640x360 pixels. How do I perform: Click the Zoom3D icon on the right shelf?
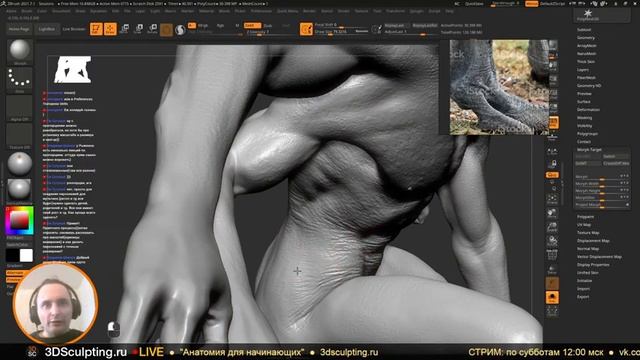[552, 227]
